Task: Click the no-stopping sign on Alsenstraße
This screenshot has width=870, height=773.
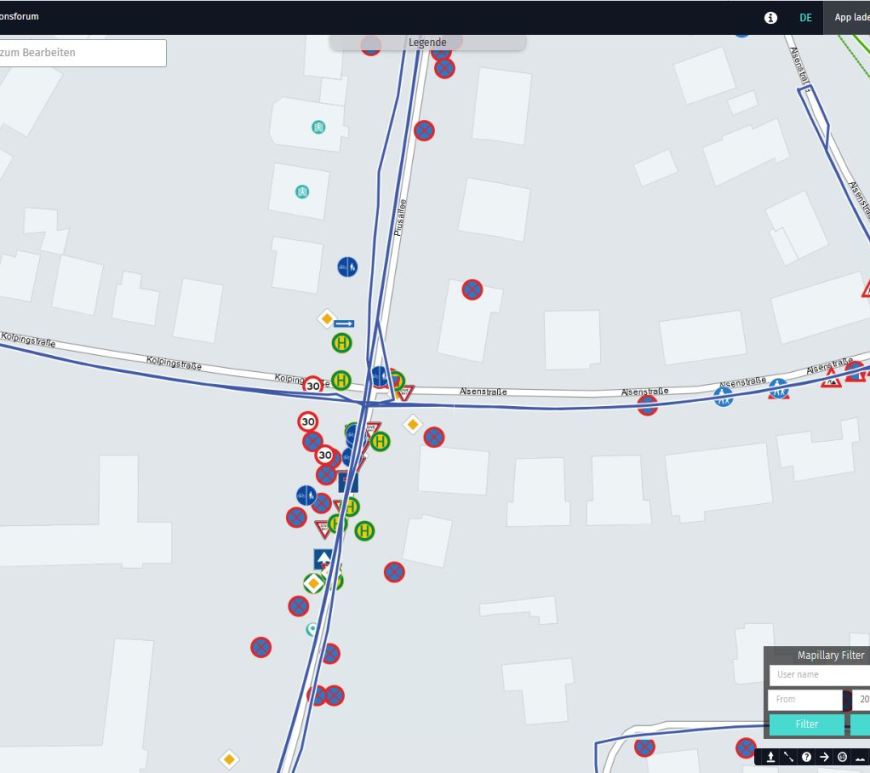Action: (x=648, y=405)
